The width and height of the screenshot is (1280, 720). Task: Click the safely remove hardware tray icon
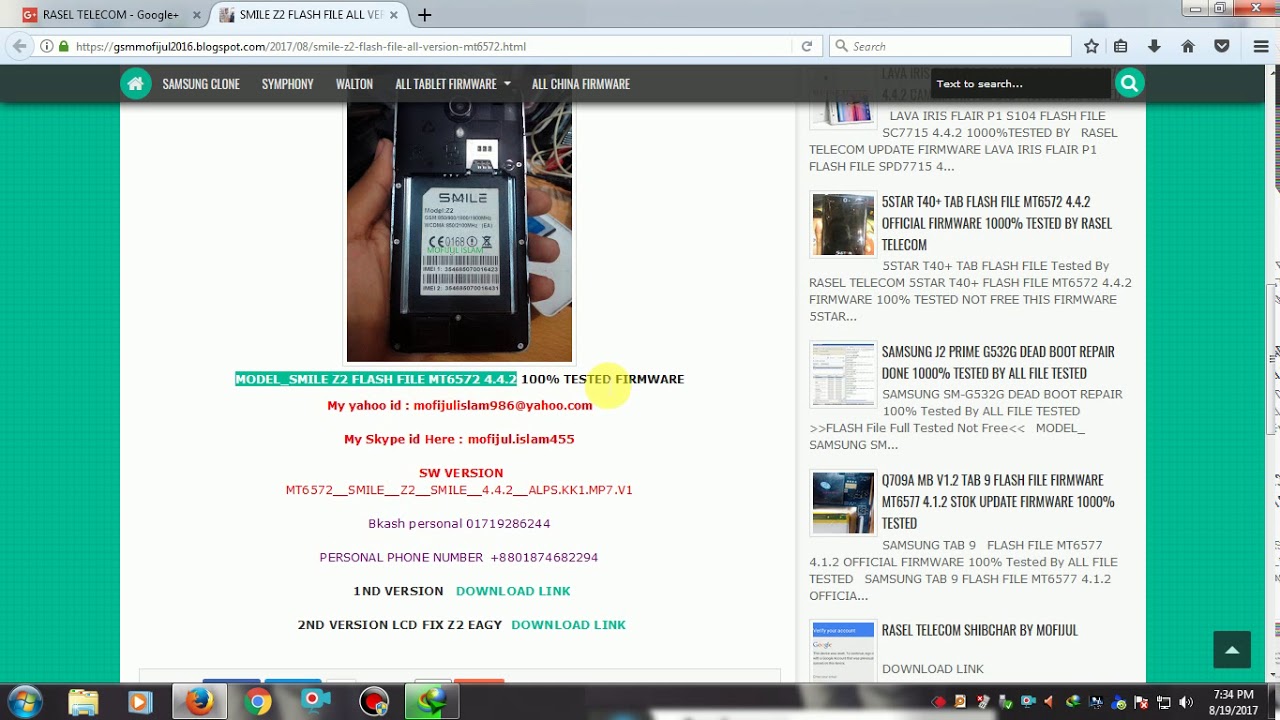click(1006, 702)
